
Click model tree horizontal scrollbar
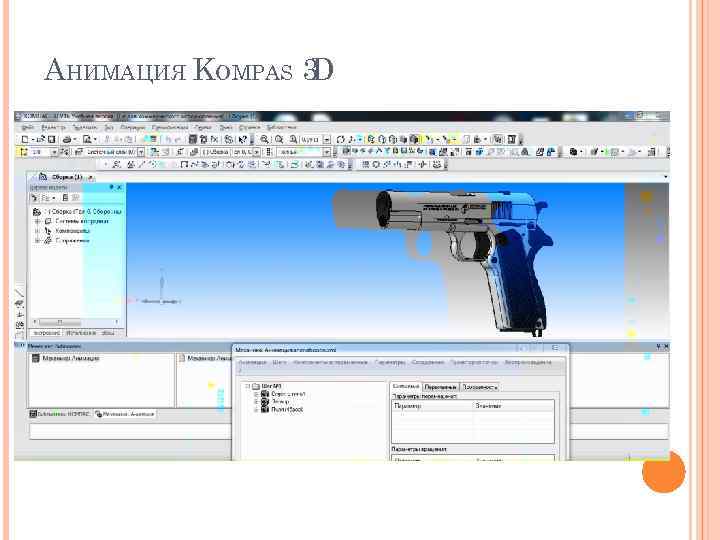coord(76,322)
